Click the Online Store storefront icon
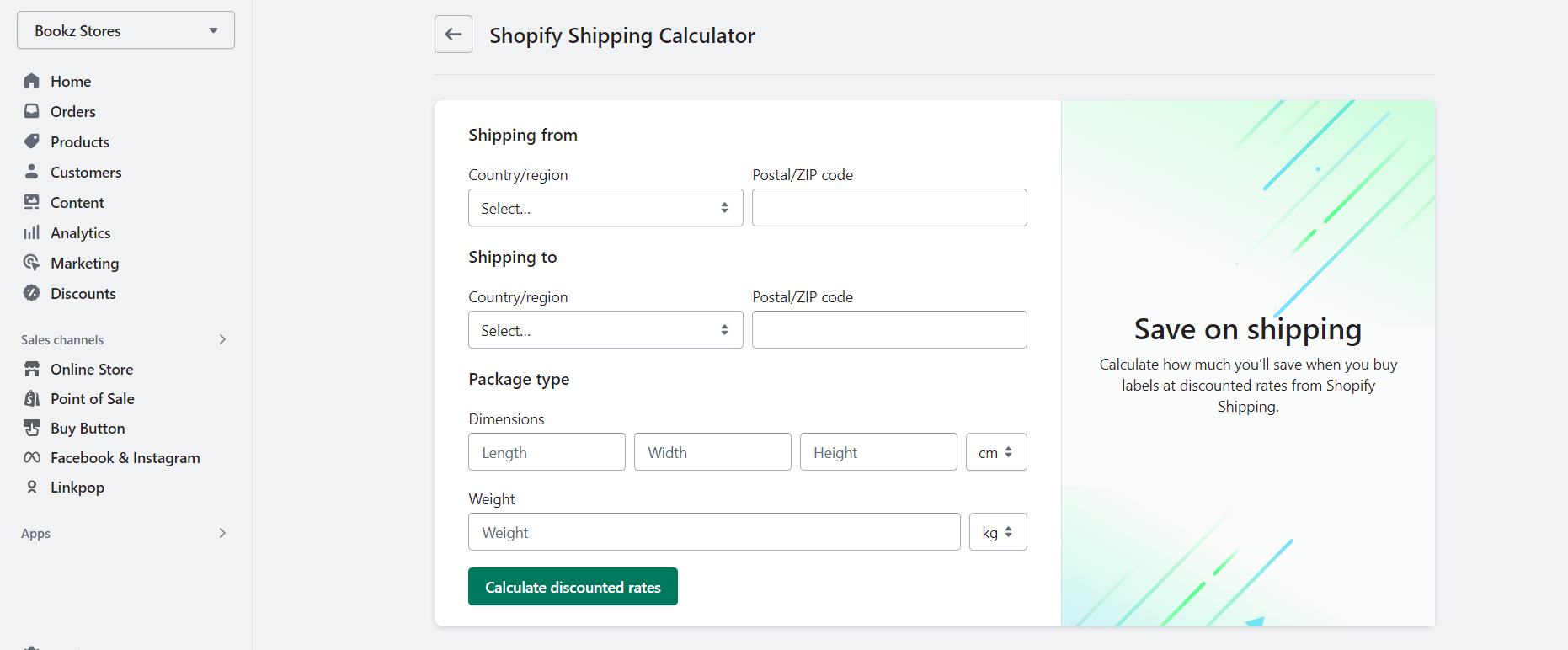Viewport: 1568px width, 650px height. (32, 369)
